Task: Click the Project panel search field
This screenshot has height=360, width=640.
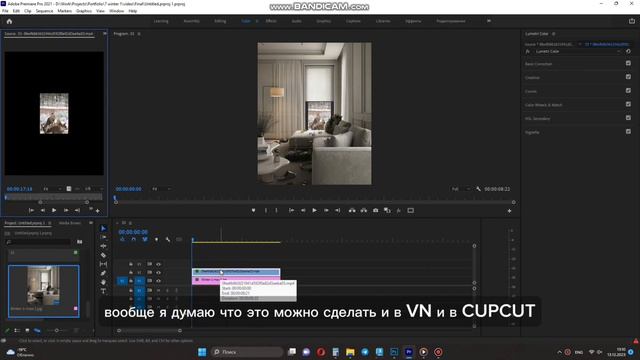Action: point(39,242)
